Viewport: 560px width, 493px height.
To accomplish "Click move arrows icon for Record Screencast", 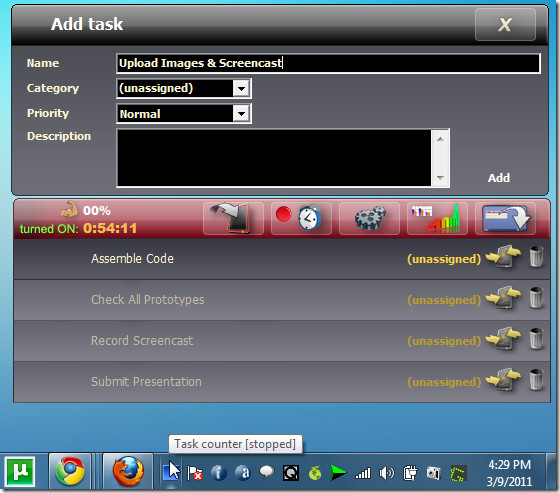I will [504, 339].
